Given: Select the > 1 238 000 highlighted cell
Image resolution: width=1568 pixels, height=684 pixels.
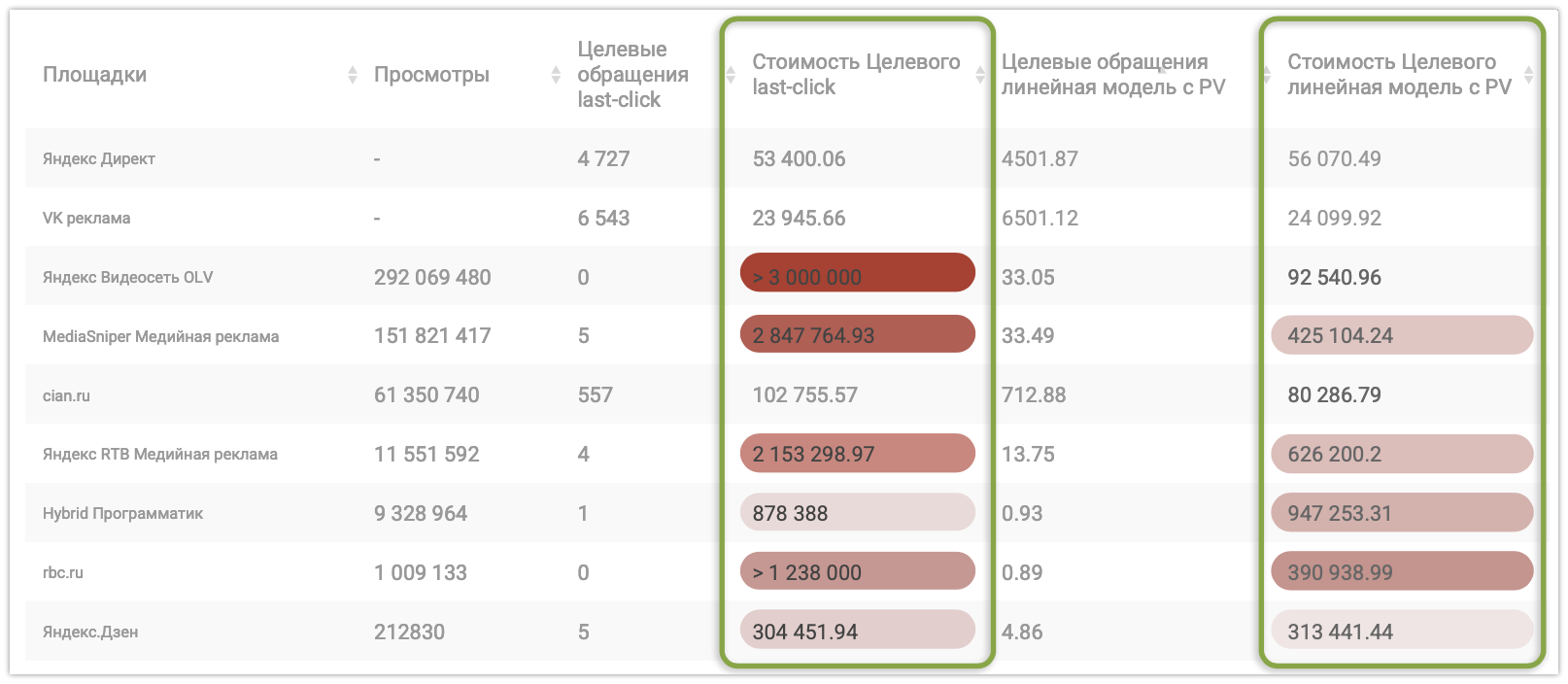Looking at the screenshot, I should pos(857,572).
